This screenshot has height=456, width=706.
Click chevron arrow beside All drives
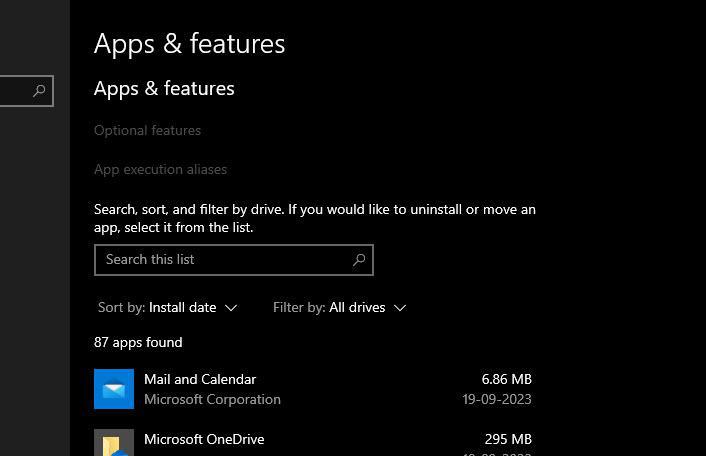[400, 308]
